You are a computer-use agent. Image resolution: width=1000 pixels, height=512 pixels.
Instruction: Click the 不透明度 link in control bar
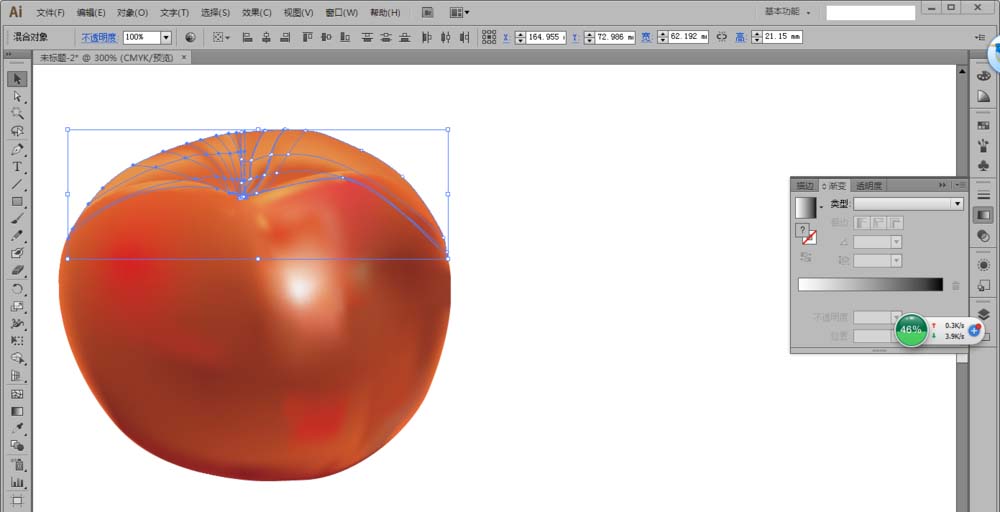point(98,37)
